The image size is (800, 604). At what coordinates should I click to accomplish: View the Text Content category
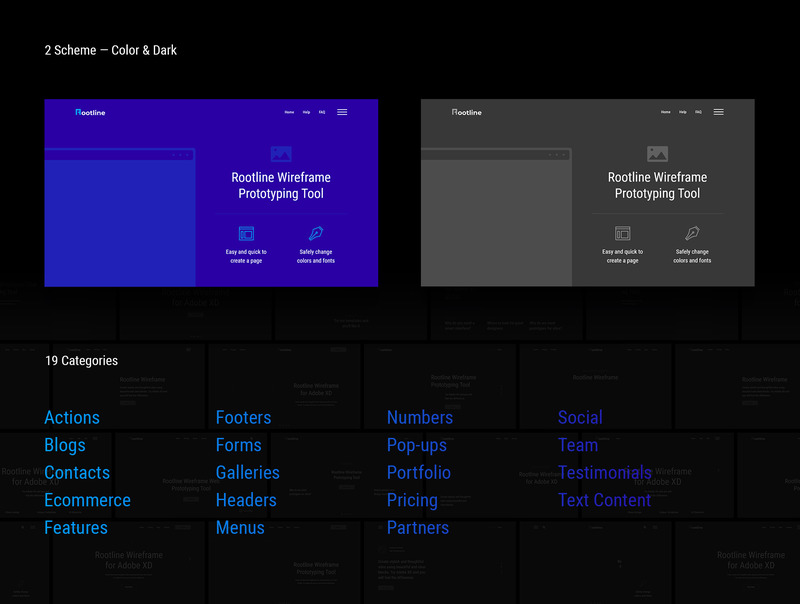coord(605,500)
